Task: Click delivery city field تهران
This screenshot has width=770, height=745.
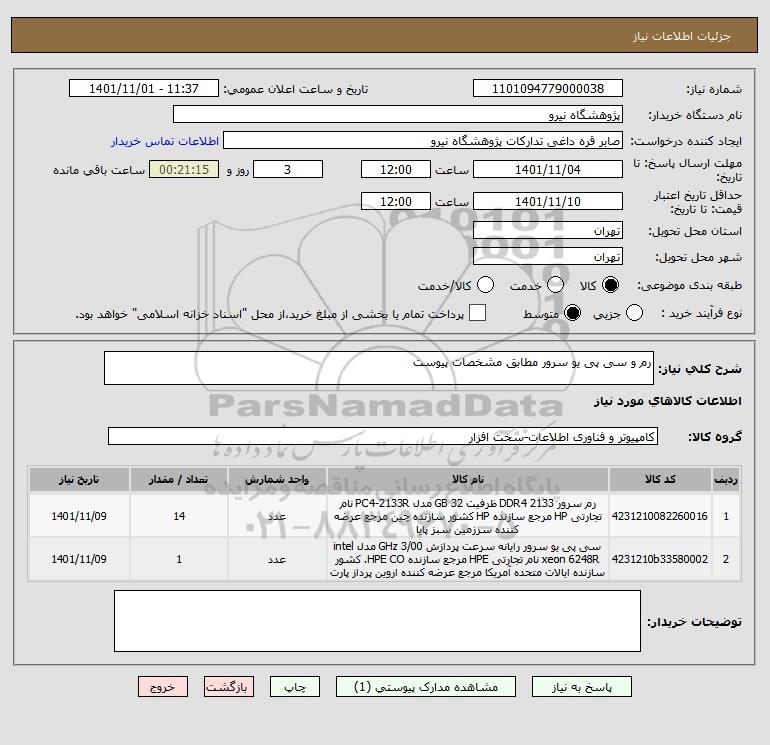Action: click(x=548, y=257)
